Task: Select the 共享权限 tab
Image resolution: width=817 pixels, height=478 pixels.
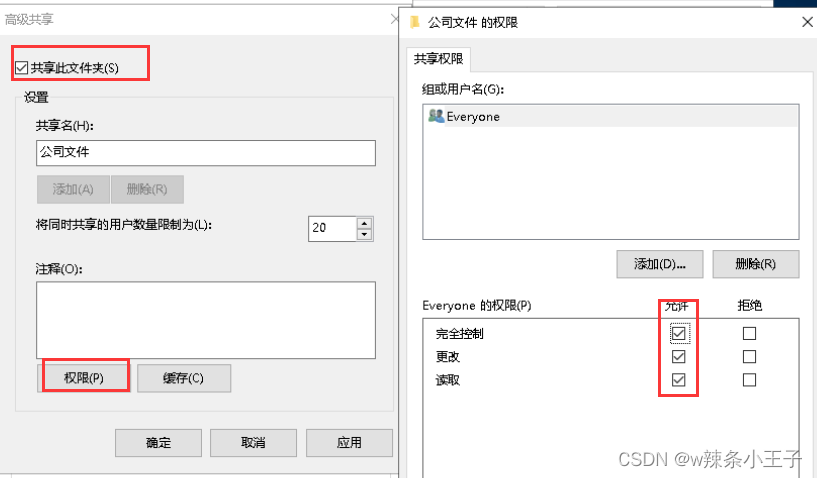Action: click(438, 59)
